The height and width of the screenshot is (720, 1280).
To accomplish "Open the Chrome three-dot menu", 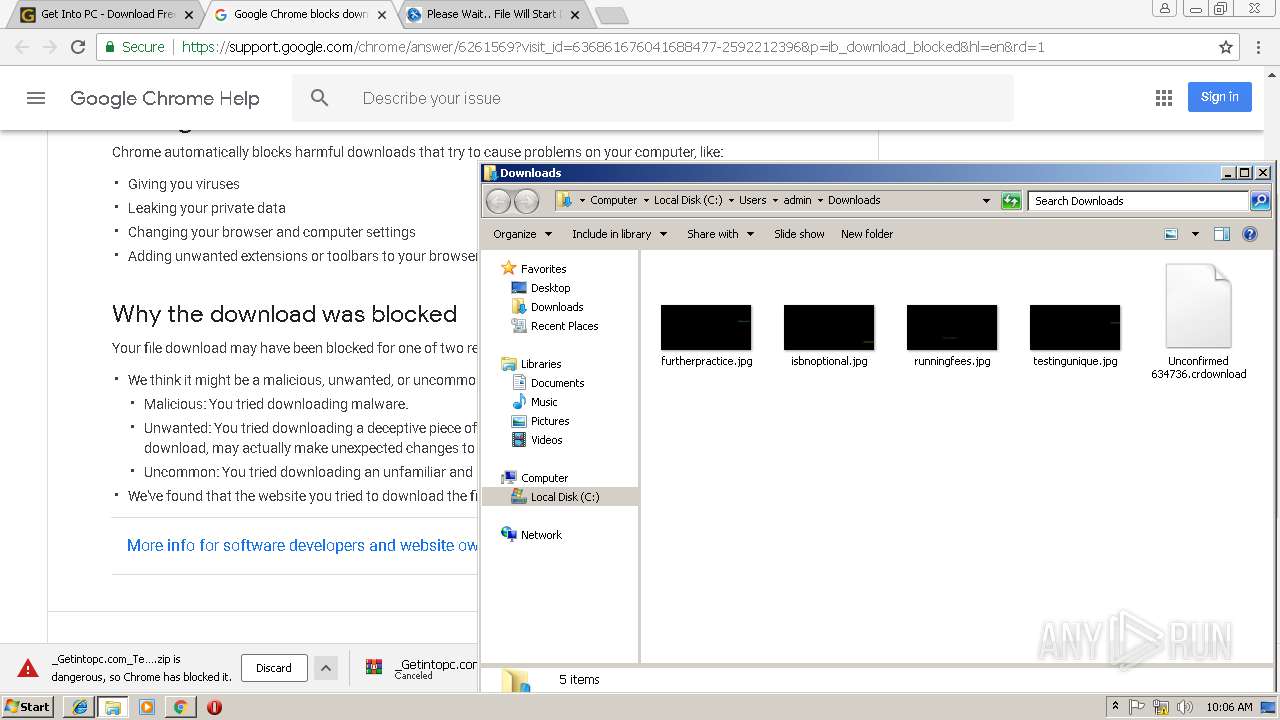I will click(x=1259, y=47).
